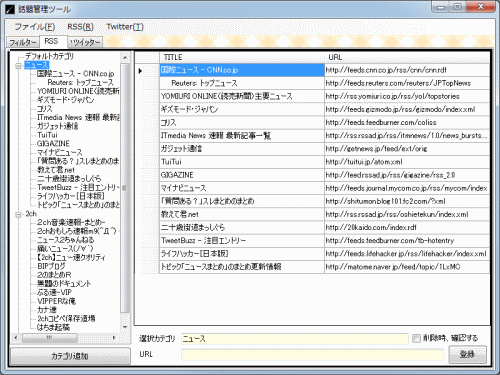Open the ファイル(F) menu
The height and width of the screenshot is (375, 500).
(35, 27)
